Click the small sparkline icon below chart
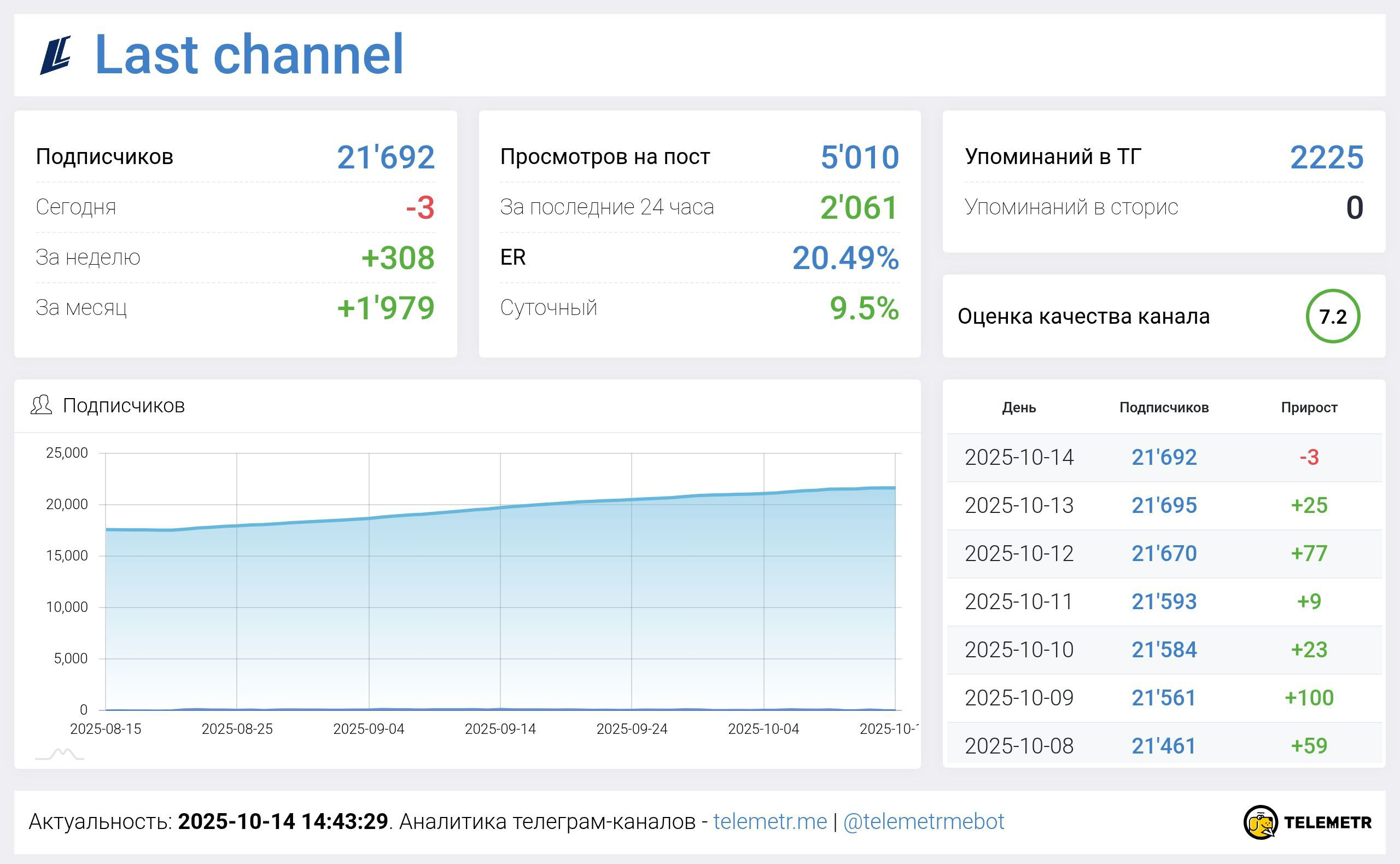 click(x=60, y=754)
